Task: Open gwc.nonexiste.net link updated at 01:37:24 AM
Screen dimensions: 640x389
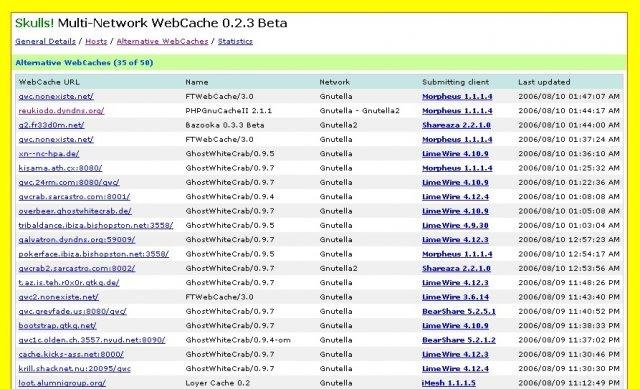Action: tap(56, 140)
